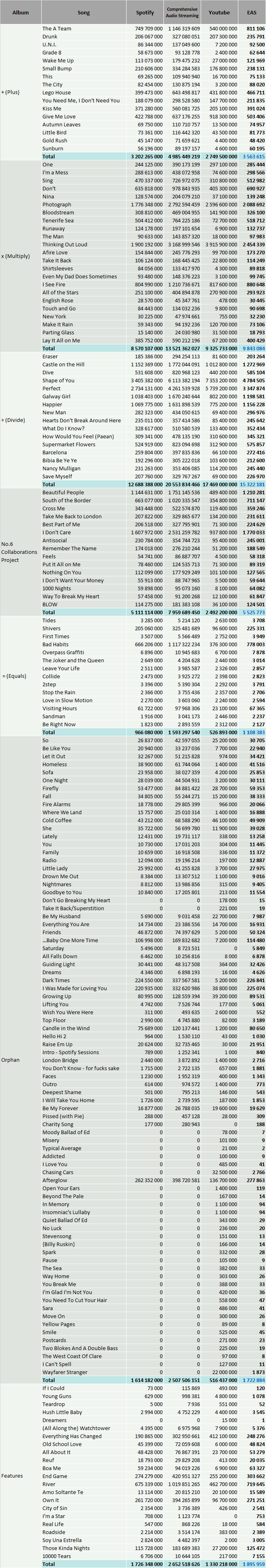Click the song name Photograph
The image size is (266, 1568).
click(x=57, y=204)
